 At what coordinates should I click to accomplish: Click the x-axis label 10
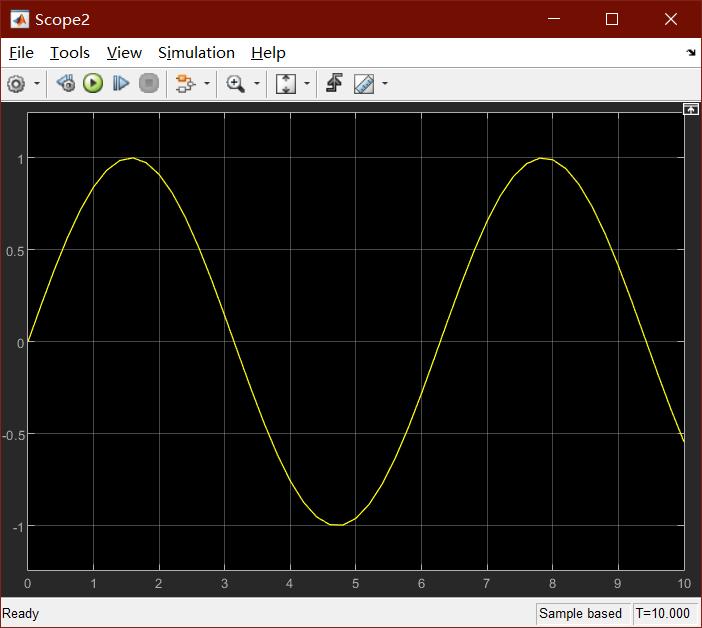684,584
